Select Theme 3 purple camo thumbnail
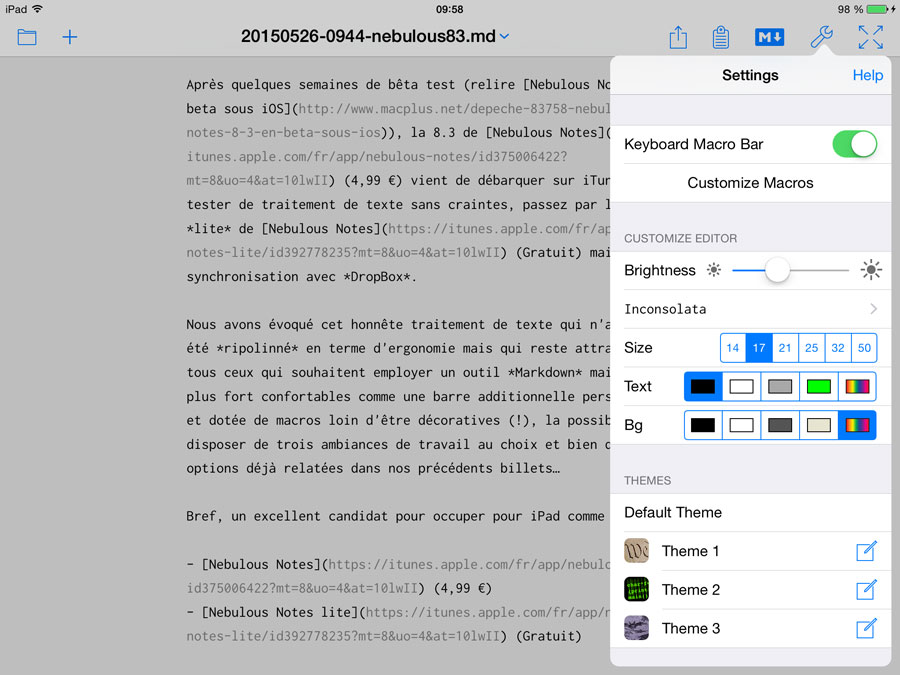The height and width of the screenshot is (675, 900). (637, 628)
